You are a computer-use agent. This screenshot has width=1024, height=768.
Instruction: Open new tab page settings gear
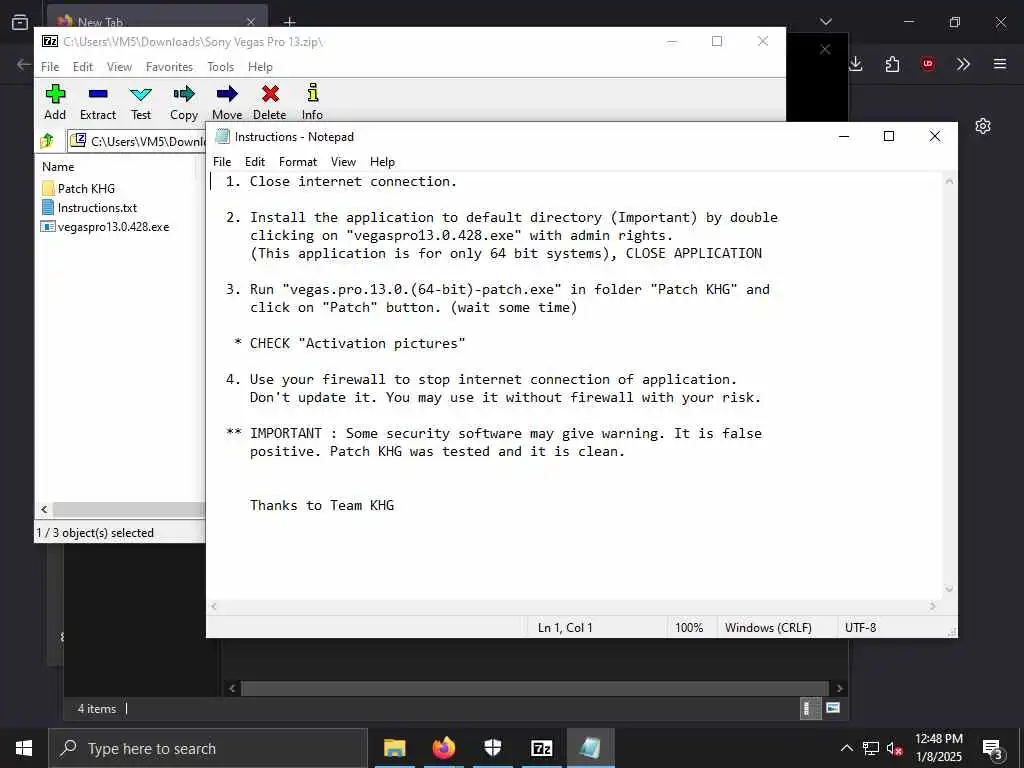983,125
